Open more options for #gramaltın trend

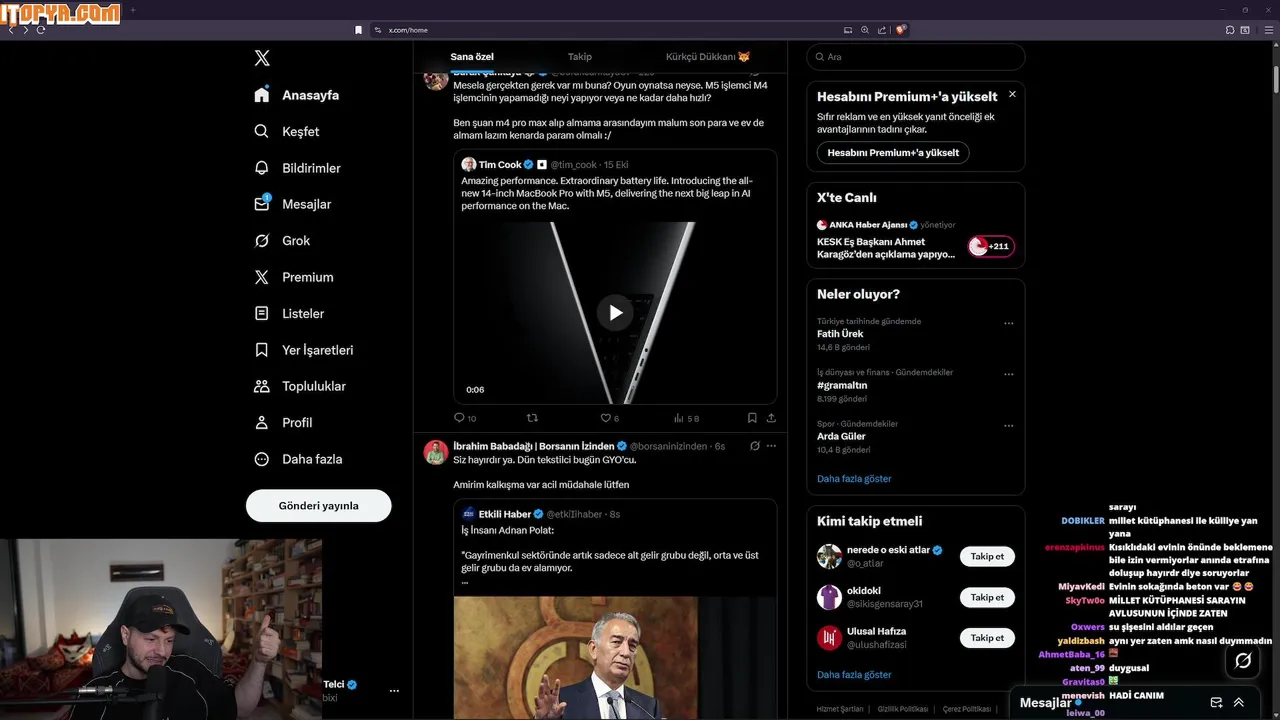tap(1008, 374)
